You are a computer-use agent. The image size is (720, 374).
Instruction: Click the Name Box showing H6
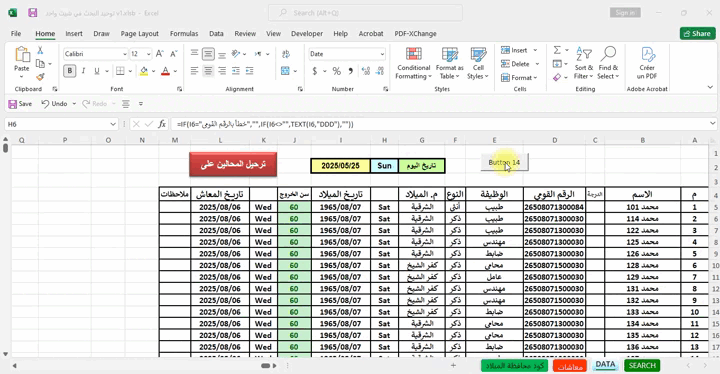[x=62, y=124]
